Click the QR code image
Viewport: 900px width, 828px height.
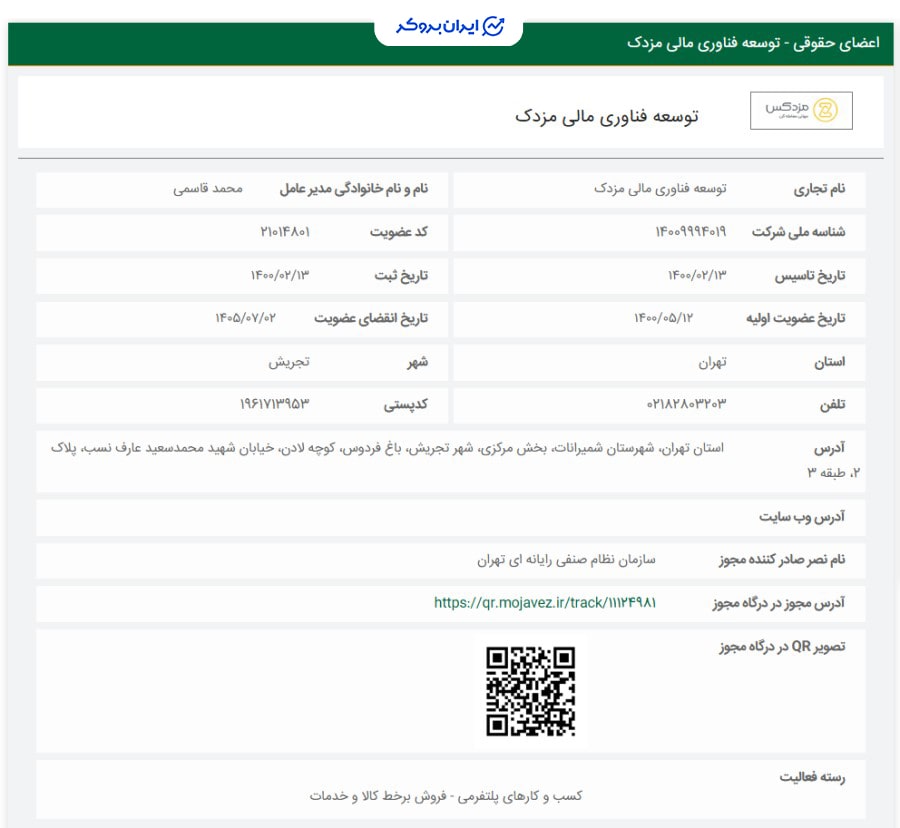click(x=530, y=691)
